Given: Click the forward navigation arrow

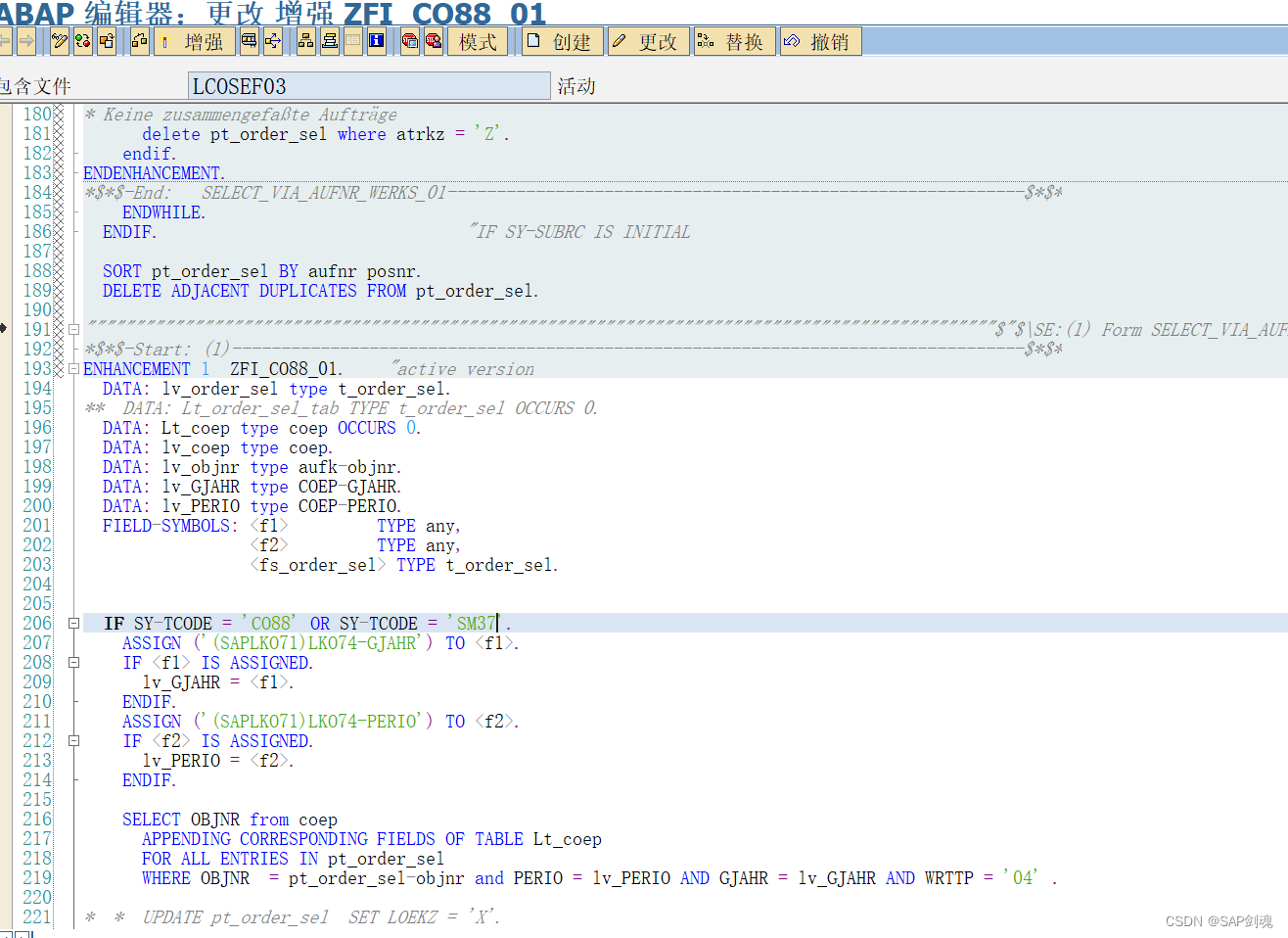Looking at the screenshot, I should [26, 41].
